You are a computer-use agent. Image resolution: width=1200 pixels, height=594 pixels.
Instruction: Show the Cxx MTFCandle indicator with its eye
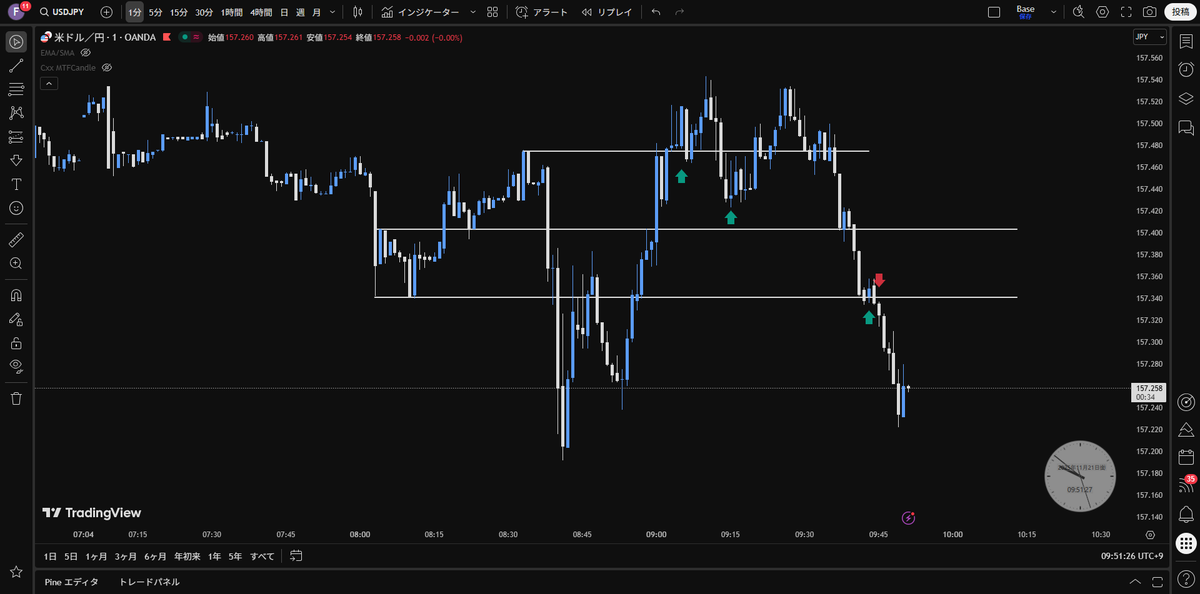tap(106, 68)
